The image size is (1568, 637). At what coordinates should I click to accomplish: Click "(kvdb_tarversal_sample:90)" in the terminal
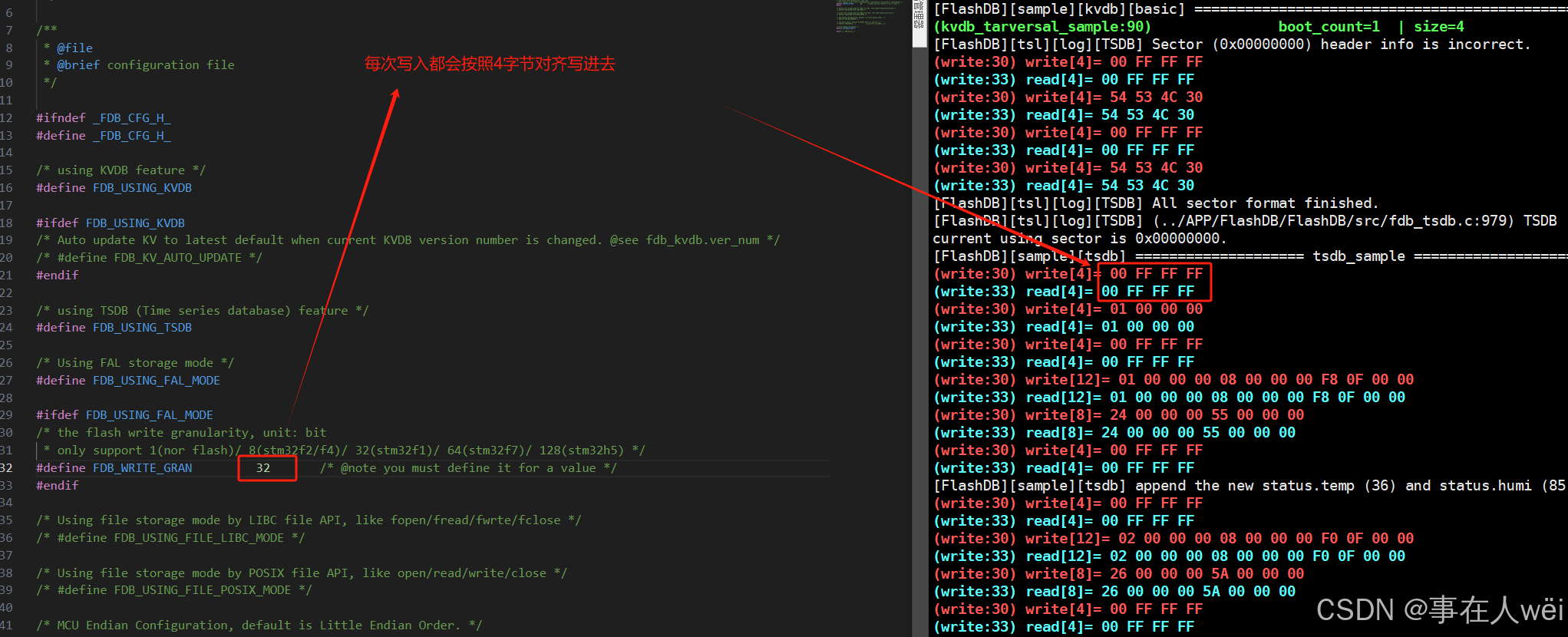click(x=1042, y=27)
